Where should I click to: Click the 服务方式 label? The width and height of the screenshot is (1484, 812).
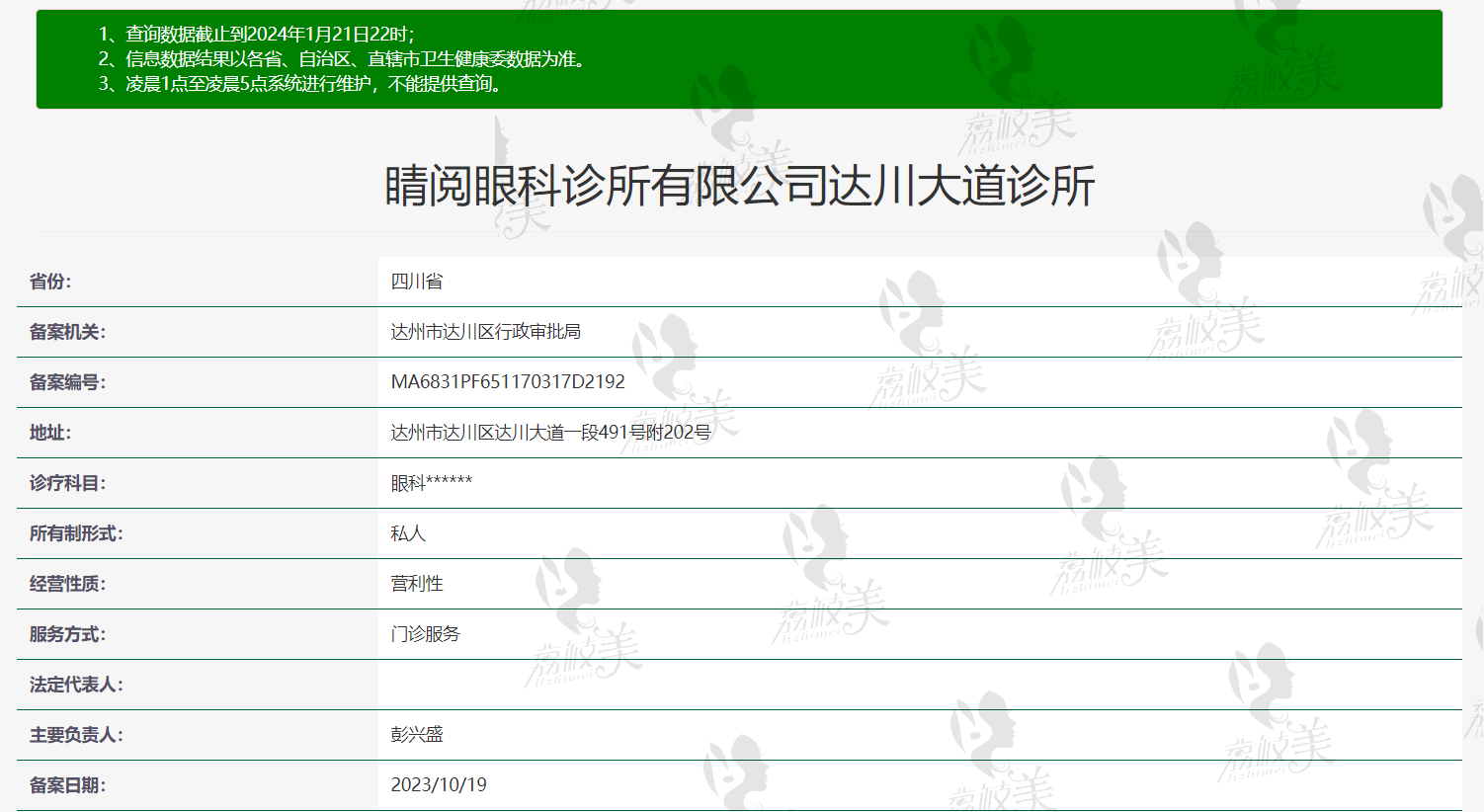[x=67, y=634]
